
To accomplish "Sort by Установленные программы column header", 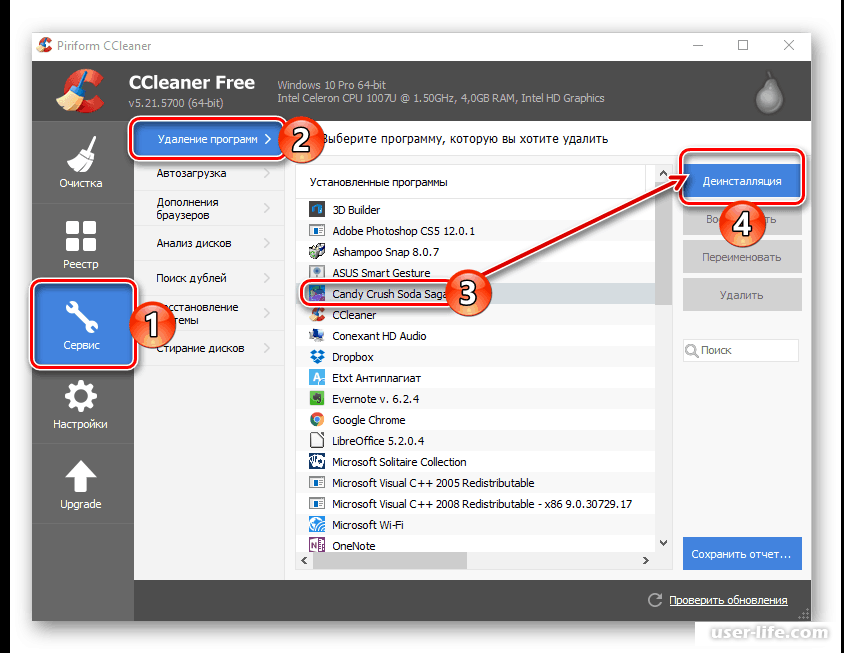I will (471, 182).
